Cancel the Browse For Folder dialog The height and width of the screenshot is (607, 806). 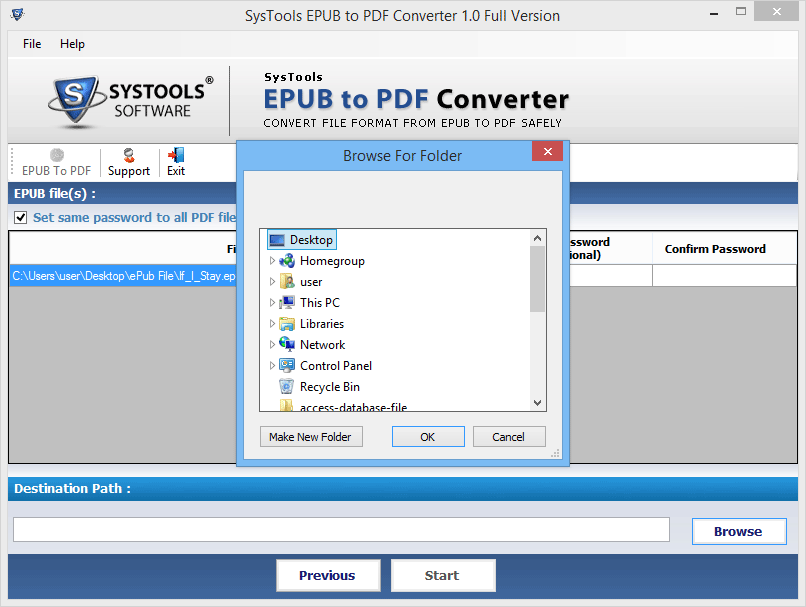point(509,437)
